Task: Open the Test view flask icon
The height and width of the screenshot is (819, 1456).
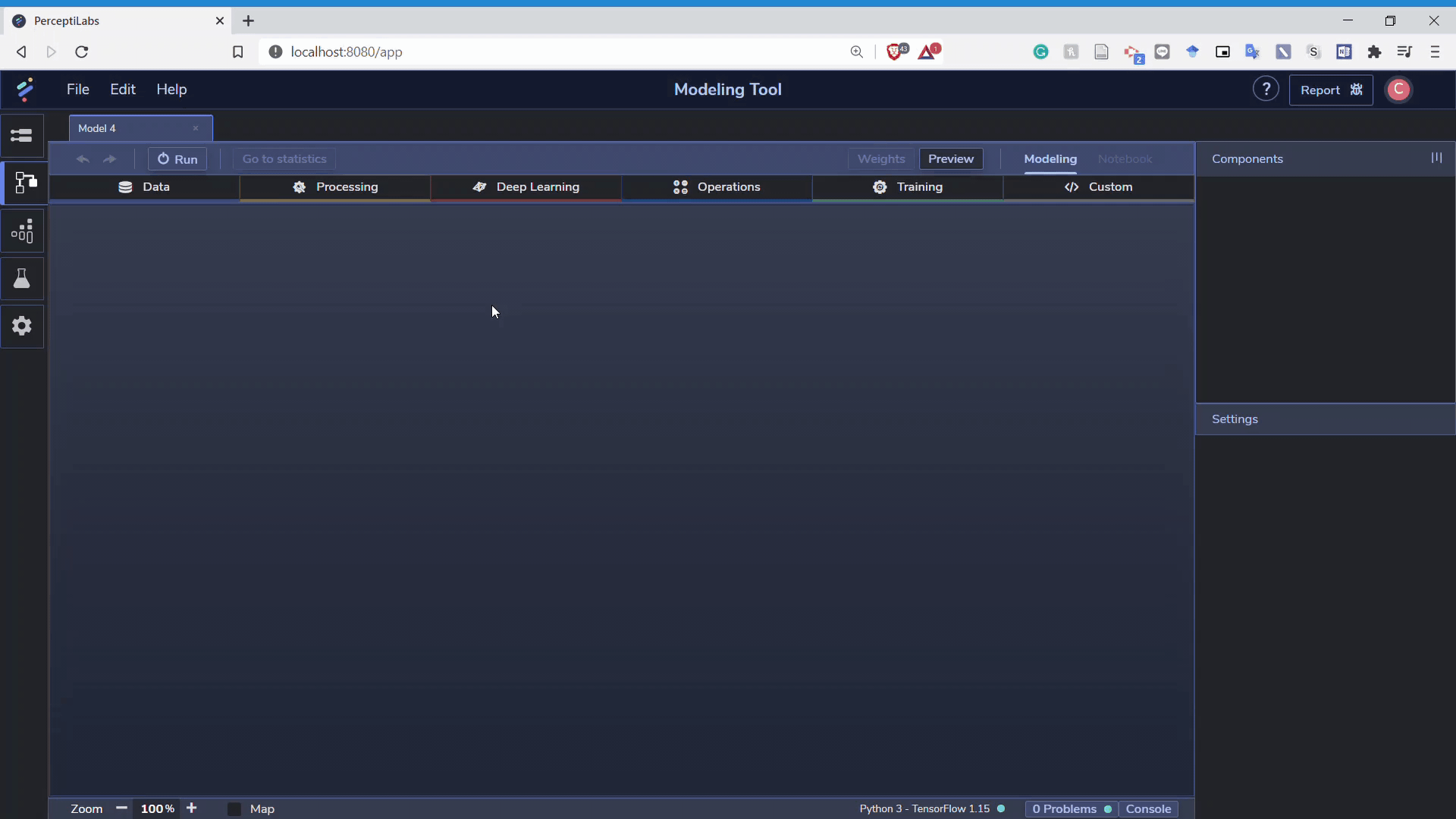Action: coord(22,279)
